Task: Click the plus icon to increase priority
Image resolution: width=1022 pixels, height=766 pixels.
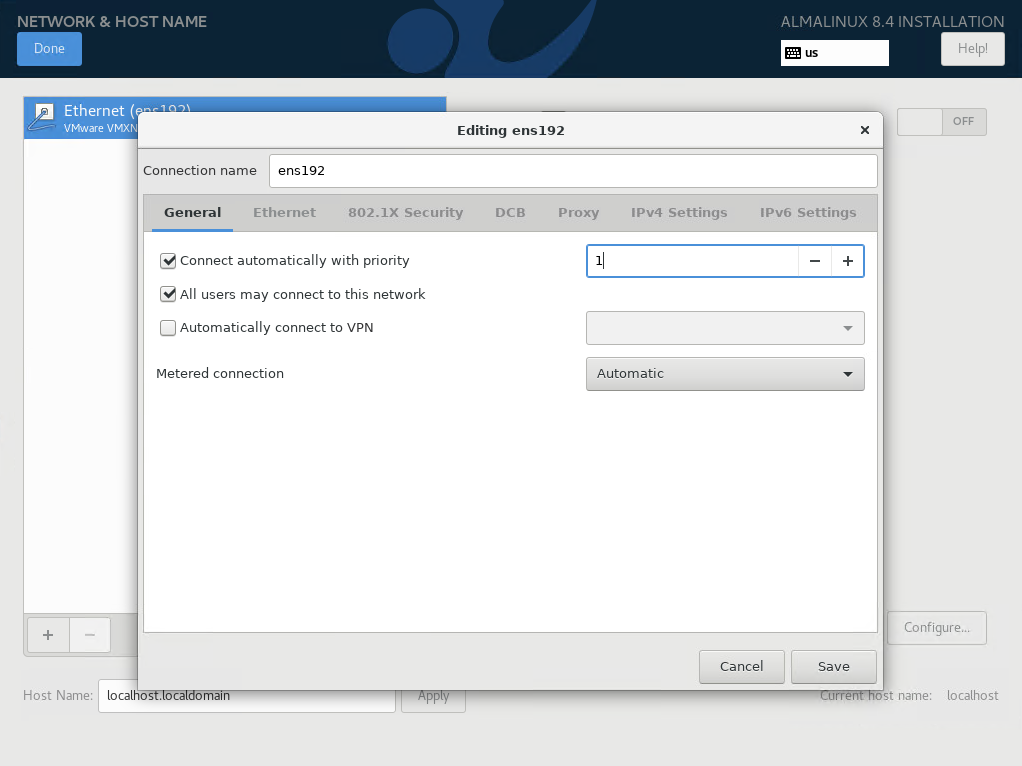Action: [847, 261]
